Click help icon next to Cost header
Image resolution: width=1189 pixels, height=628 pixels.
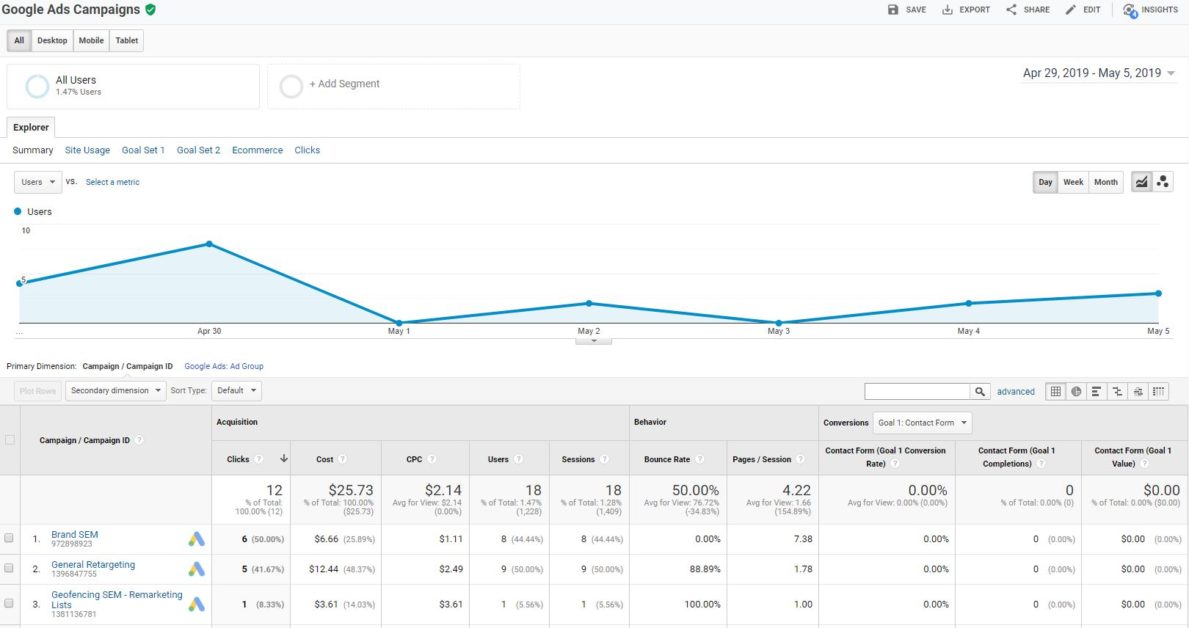point(342,460)
